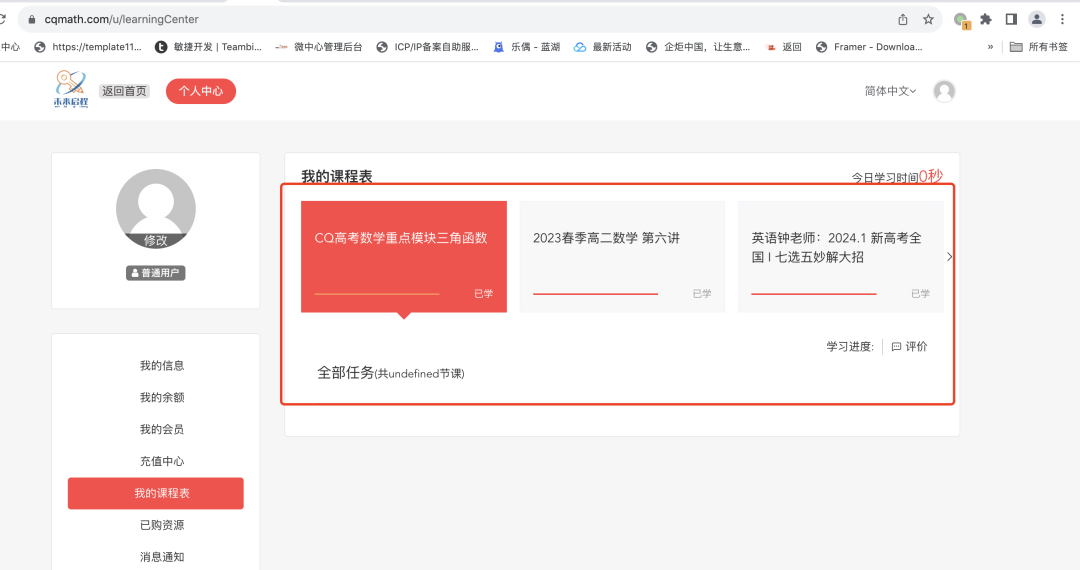Select 我的会员 in the sidebar
The height and width of the screenshot is (570, 1080).
click(162, 429)
